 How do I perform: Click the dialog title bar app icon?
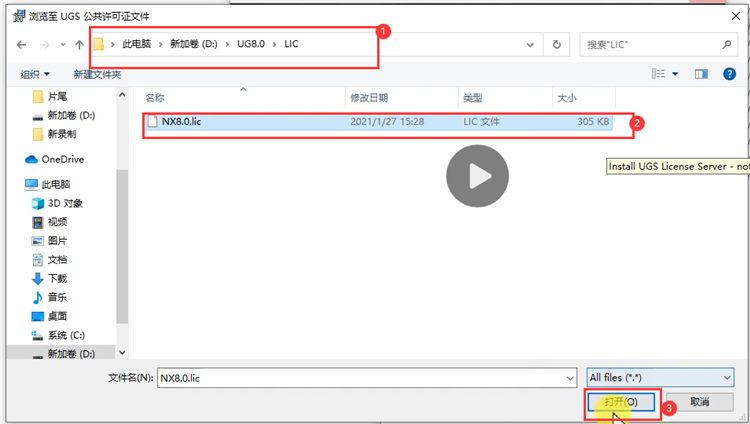coord(19,16)
